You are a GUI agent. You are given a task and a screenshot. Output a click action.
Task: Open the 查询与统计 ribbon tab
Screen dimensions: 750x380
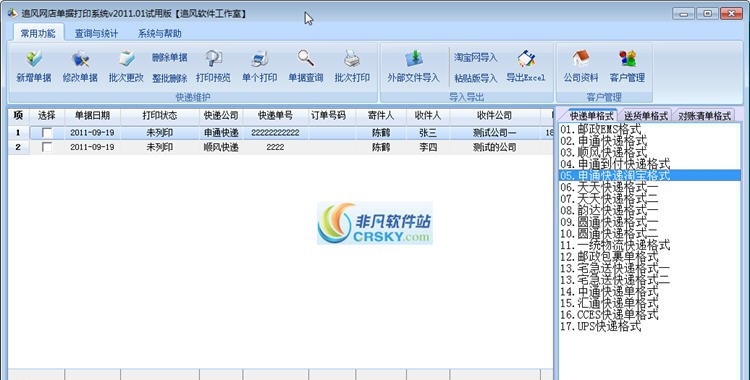[x=96, y=34]
